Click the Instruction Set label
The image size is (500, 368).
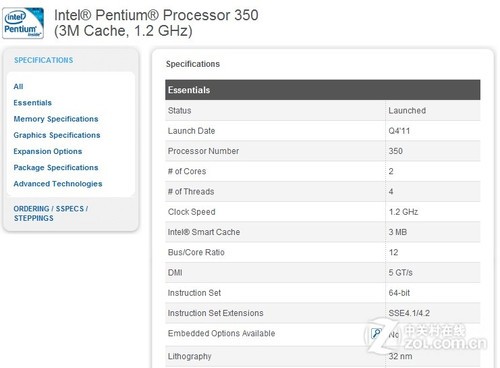(x=194, y=293)
